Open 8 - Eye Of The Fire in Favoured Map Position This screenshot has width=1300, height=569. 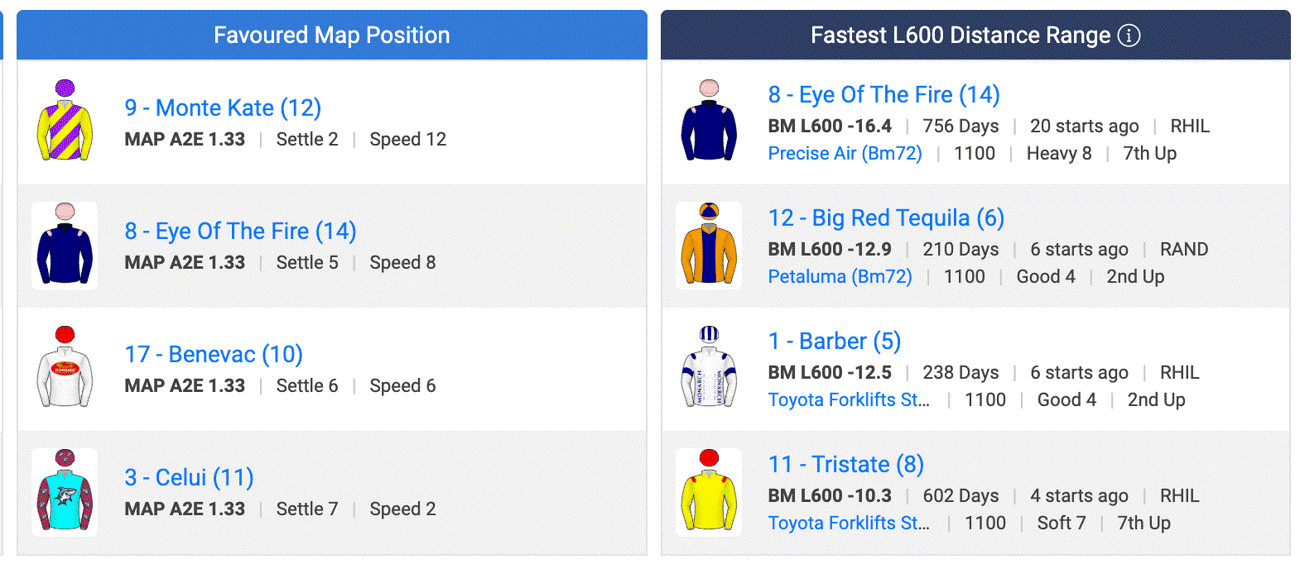(241, 231)
